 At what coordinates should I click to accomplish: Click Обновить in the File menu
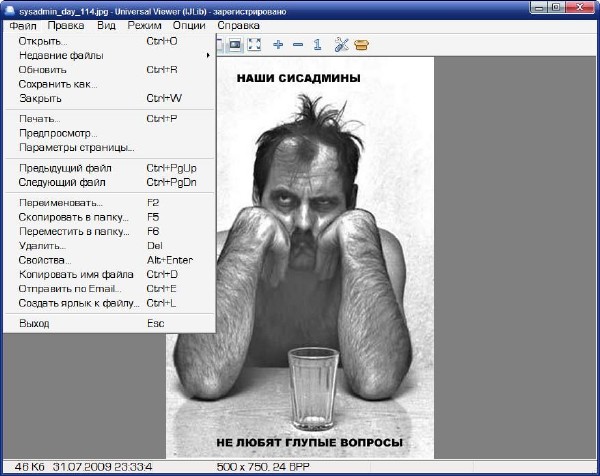coord(43,70)
